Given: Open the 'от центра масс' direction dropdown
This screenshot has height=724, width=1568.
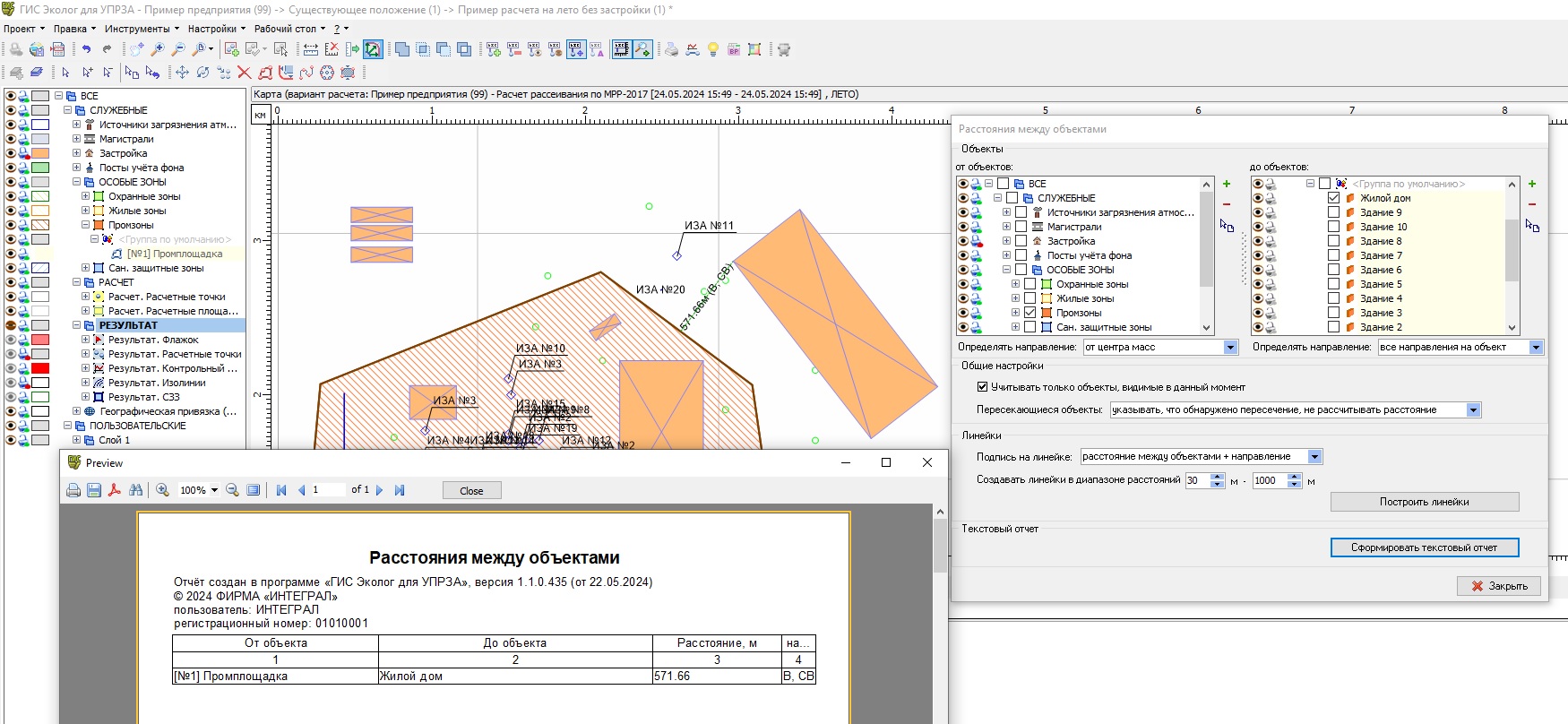Looking at the screenshot, I should [x=1230, y=348].
